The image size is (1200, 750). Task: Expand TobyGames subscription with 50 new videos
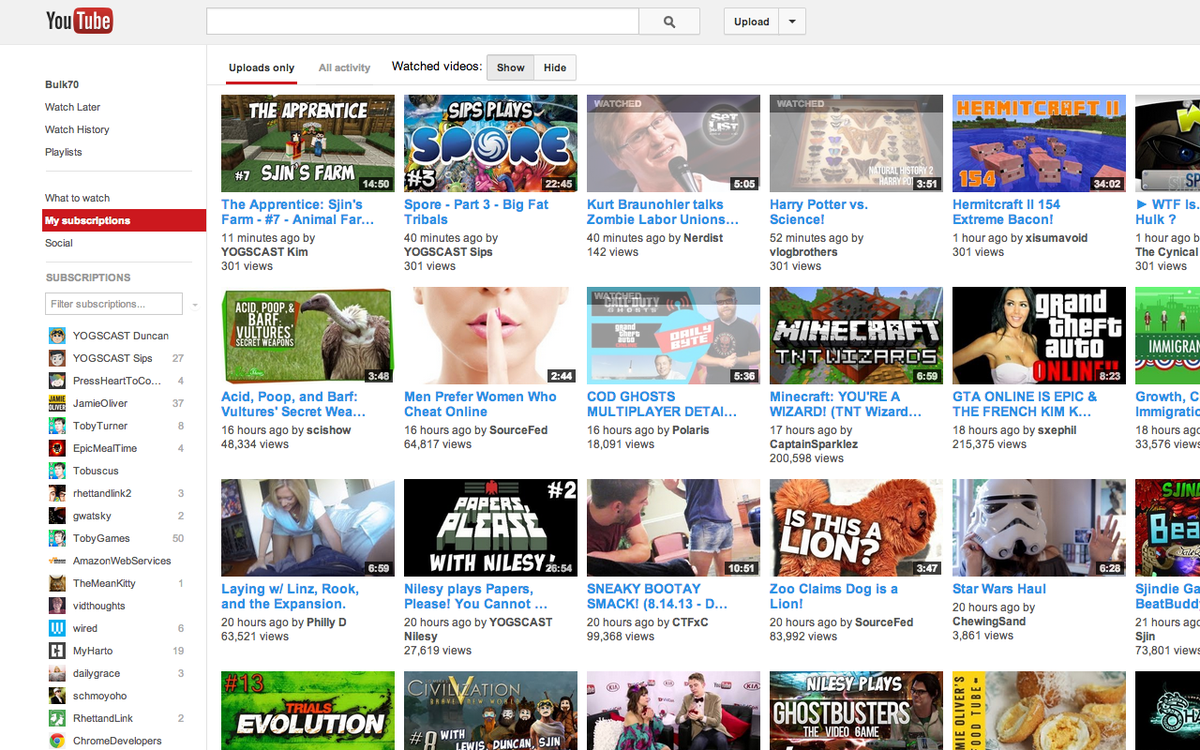[177, 538]
